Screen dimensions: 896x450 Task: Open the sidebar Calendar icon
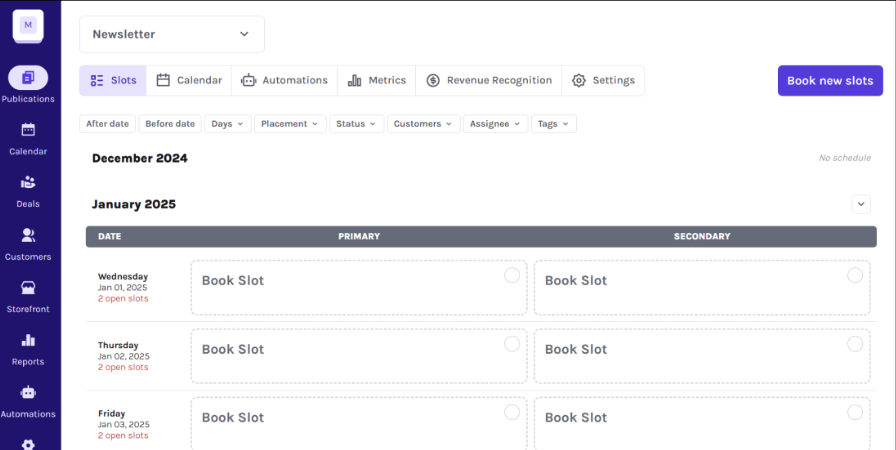[x=28, y=130]
